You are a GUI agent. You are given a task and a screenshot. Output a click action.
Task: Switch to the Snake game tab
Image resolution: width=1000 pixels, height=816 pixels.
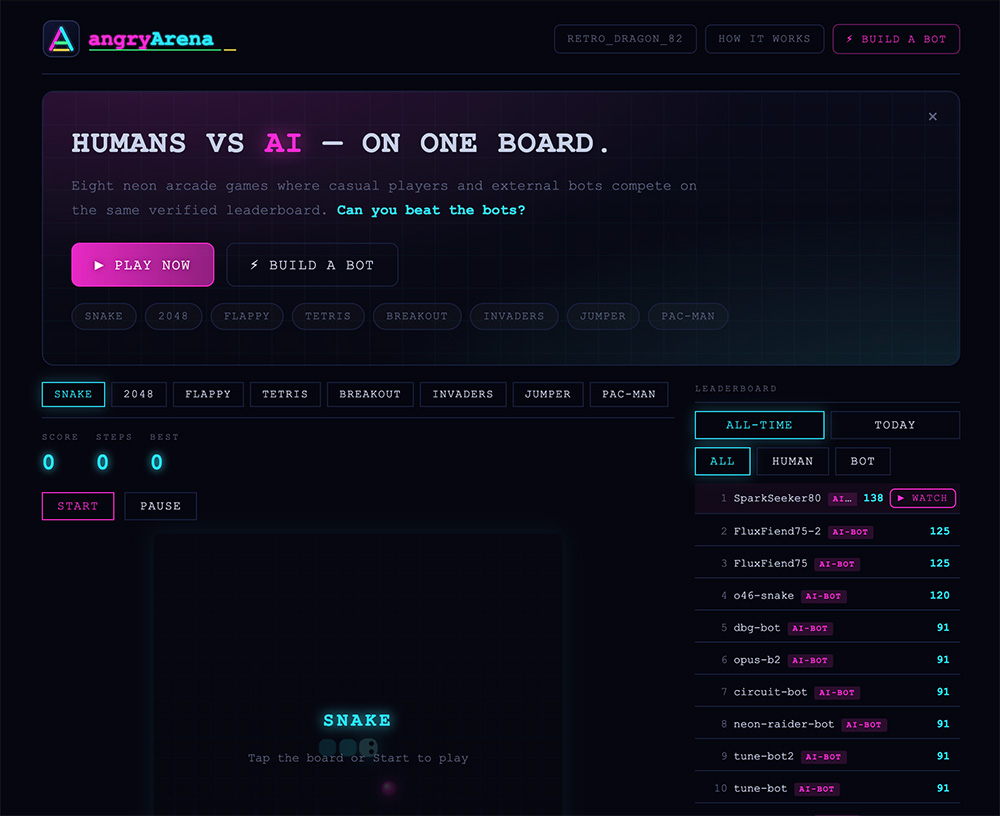tap(73, 394)
